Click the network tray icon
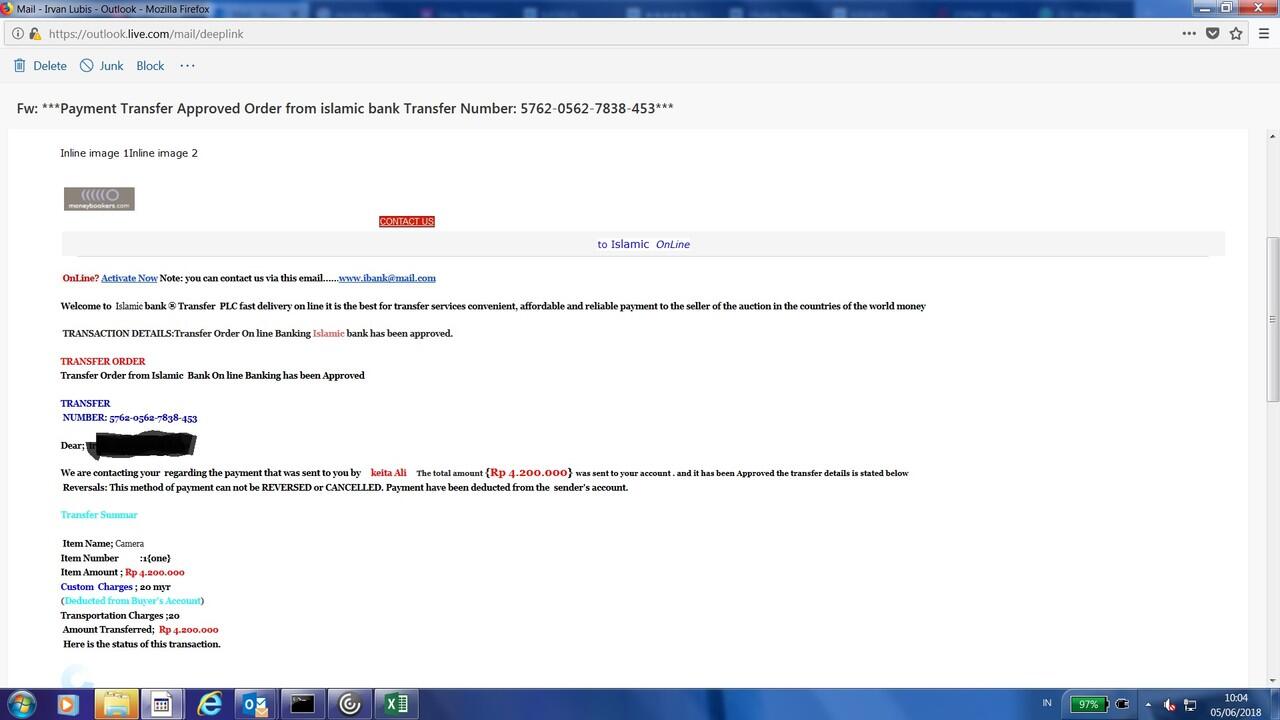Screen dimensions: 1280x720 tap(1191, 704)
